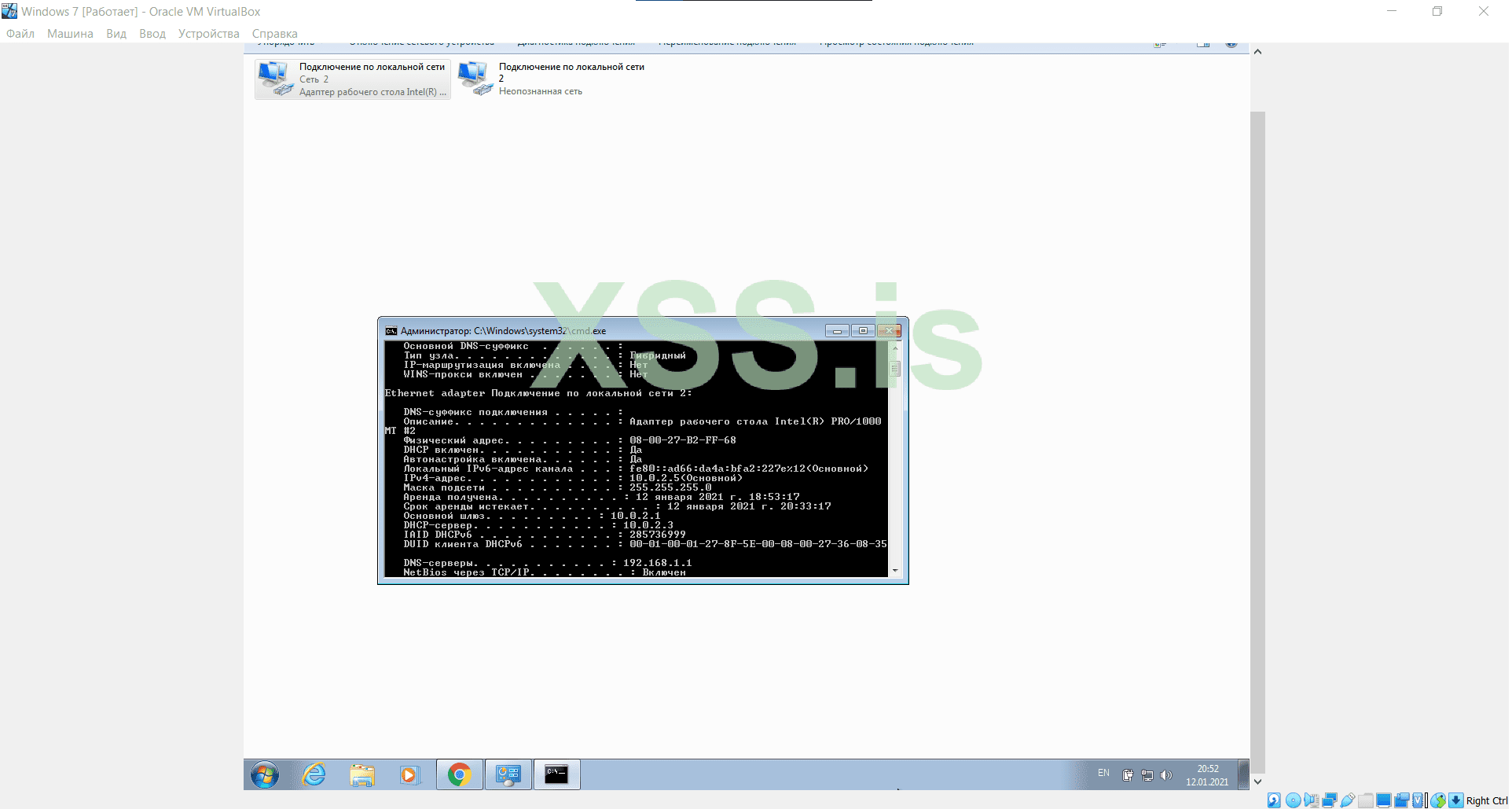This screenshot has height=809, width=1512.
Task: Click the up arrow of the VirtualBox scrollbar
Action: [x=1257, y=52]
